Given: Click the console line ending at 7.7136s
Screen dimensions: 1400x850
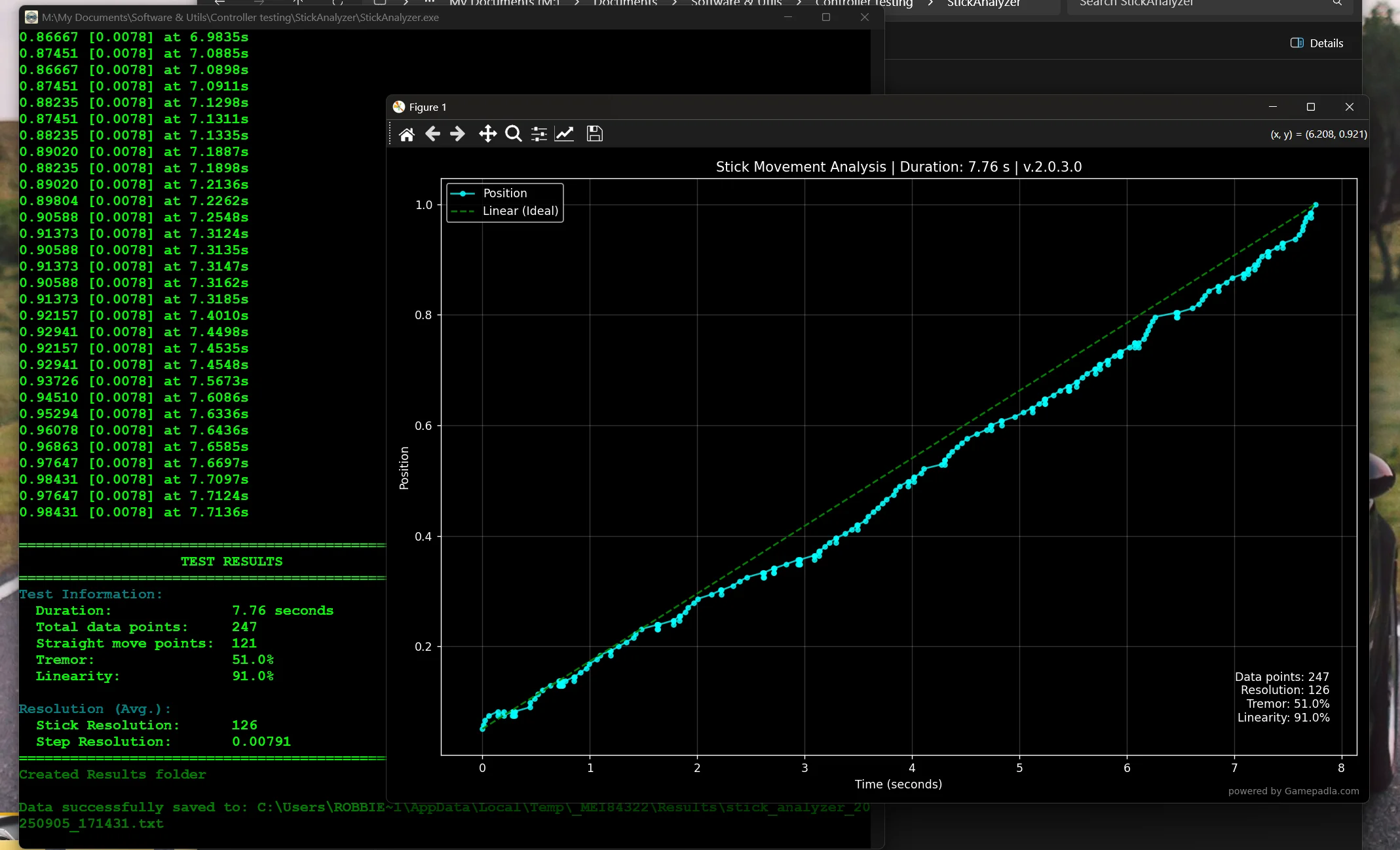Looking at the screenshot, I should (134, 512).
